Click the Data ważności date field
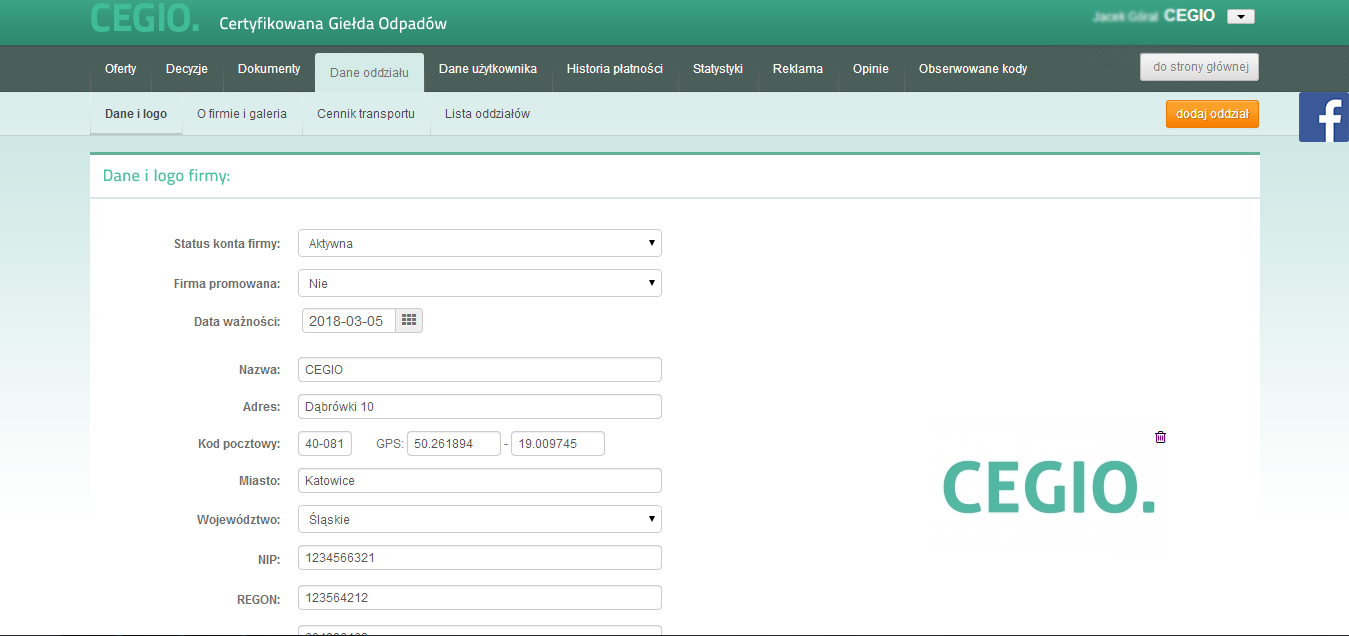This screenshot has width=1349, height=636. (x=349, y=321)
